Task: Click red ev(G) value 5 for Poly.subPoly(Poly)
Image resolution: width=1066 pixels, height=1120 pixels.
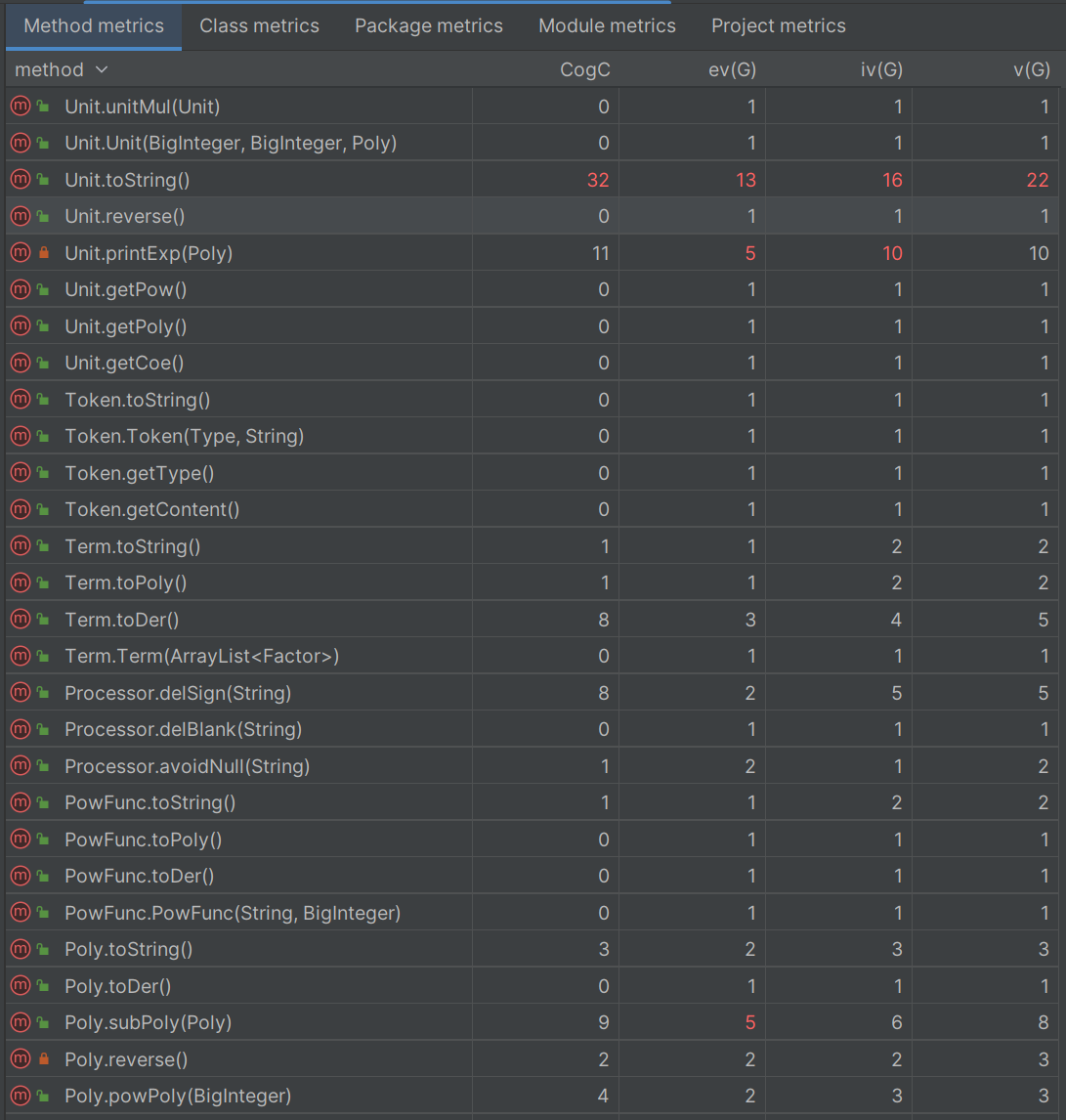Action: [750, 1022]
